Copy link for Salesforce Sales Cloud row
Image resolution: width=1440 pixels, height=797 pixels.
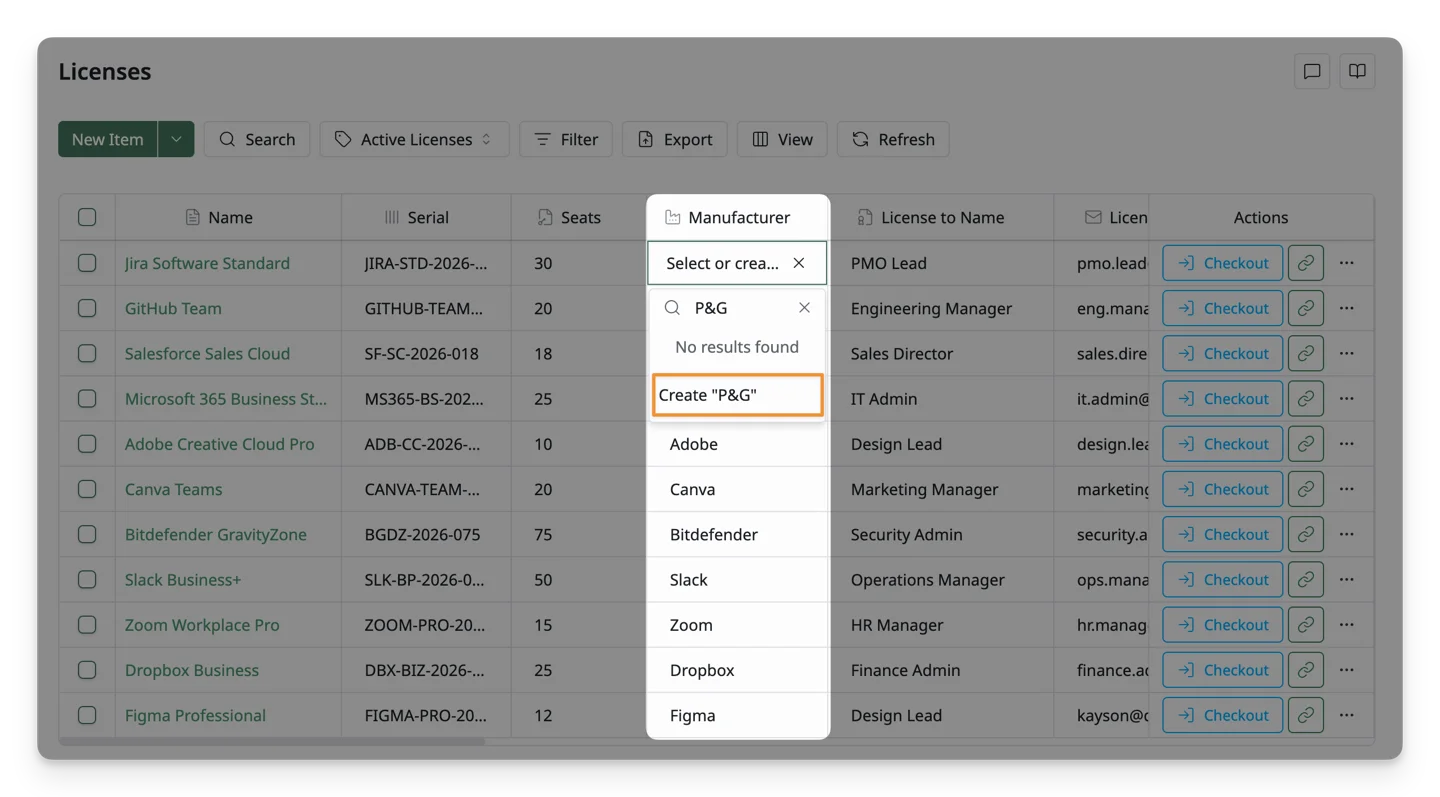pyautogui.click(x=1306, y=353)
